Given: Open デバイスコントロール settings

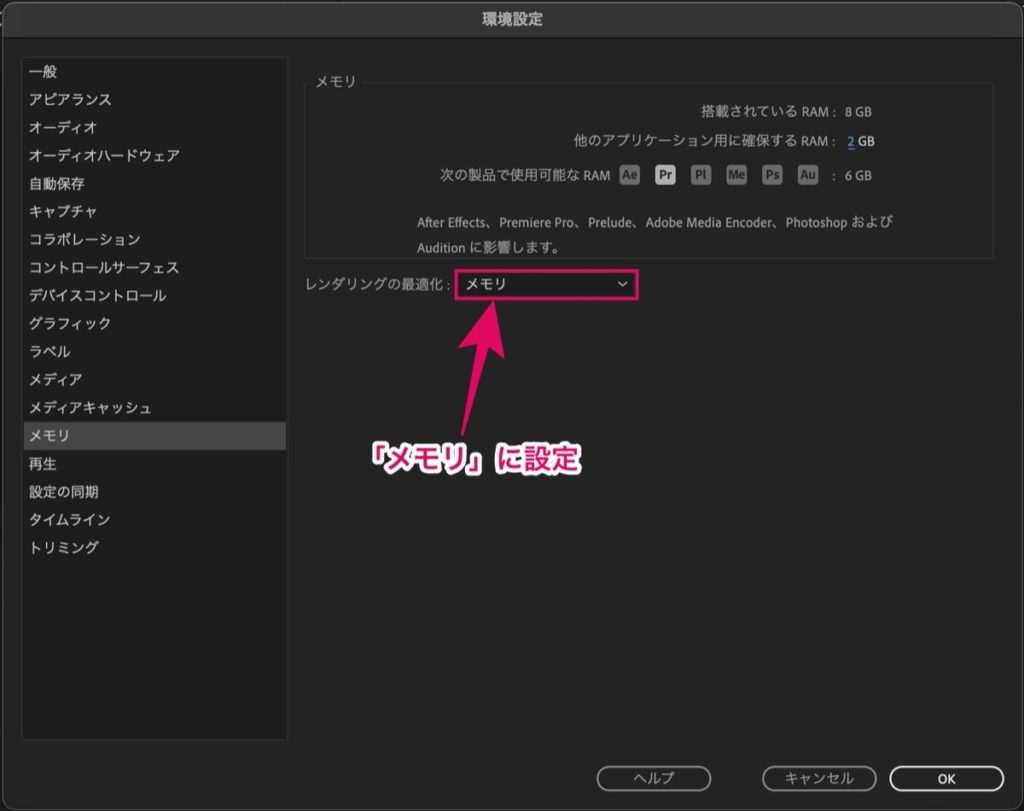Looking at the screenshot, I should 155,296.
